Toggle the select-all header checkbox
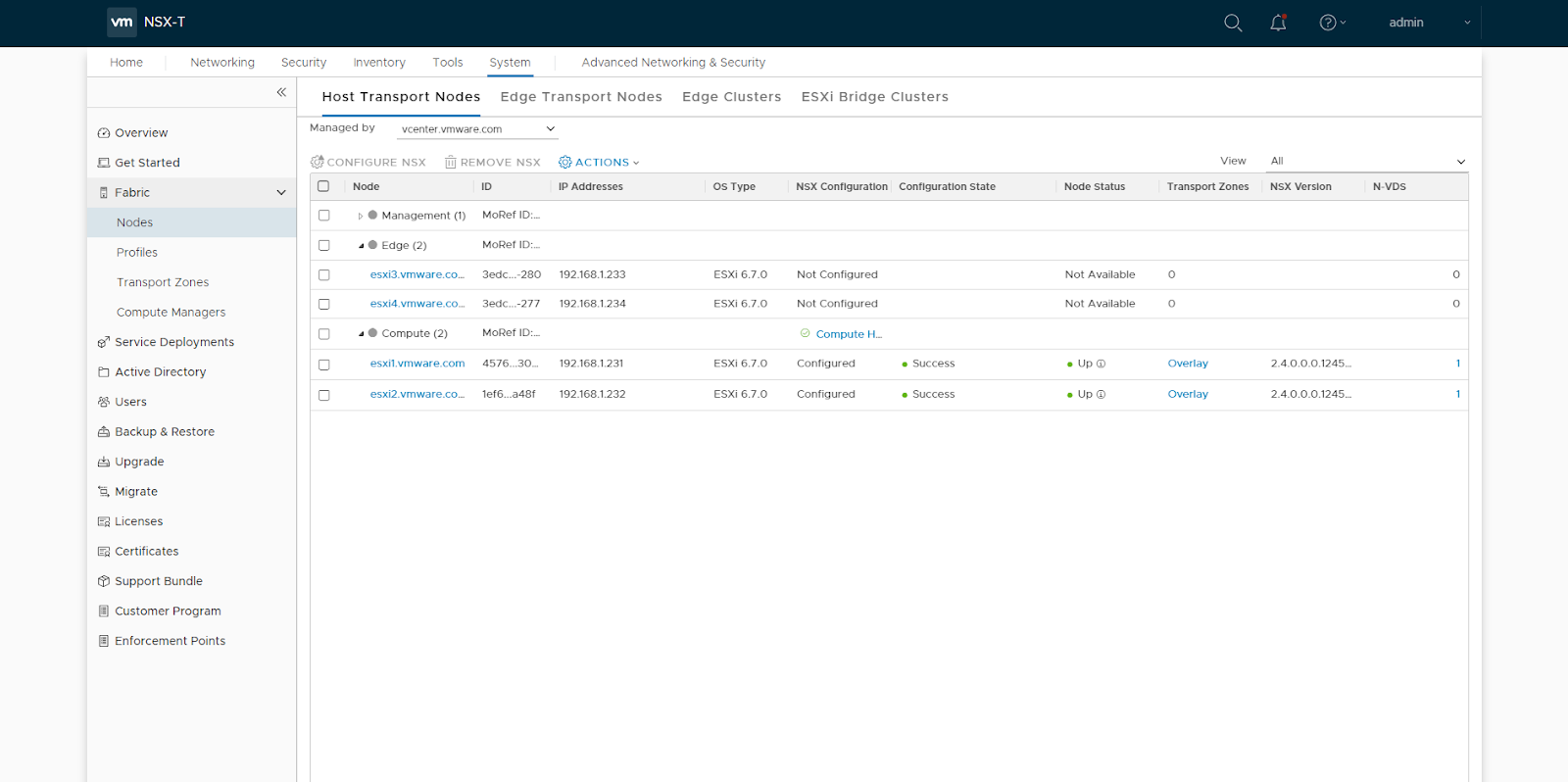 coord(323,186)
